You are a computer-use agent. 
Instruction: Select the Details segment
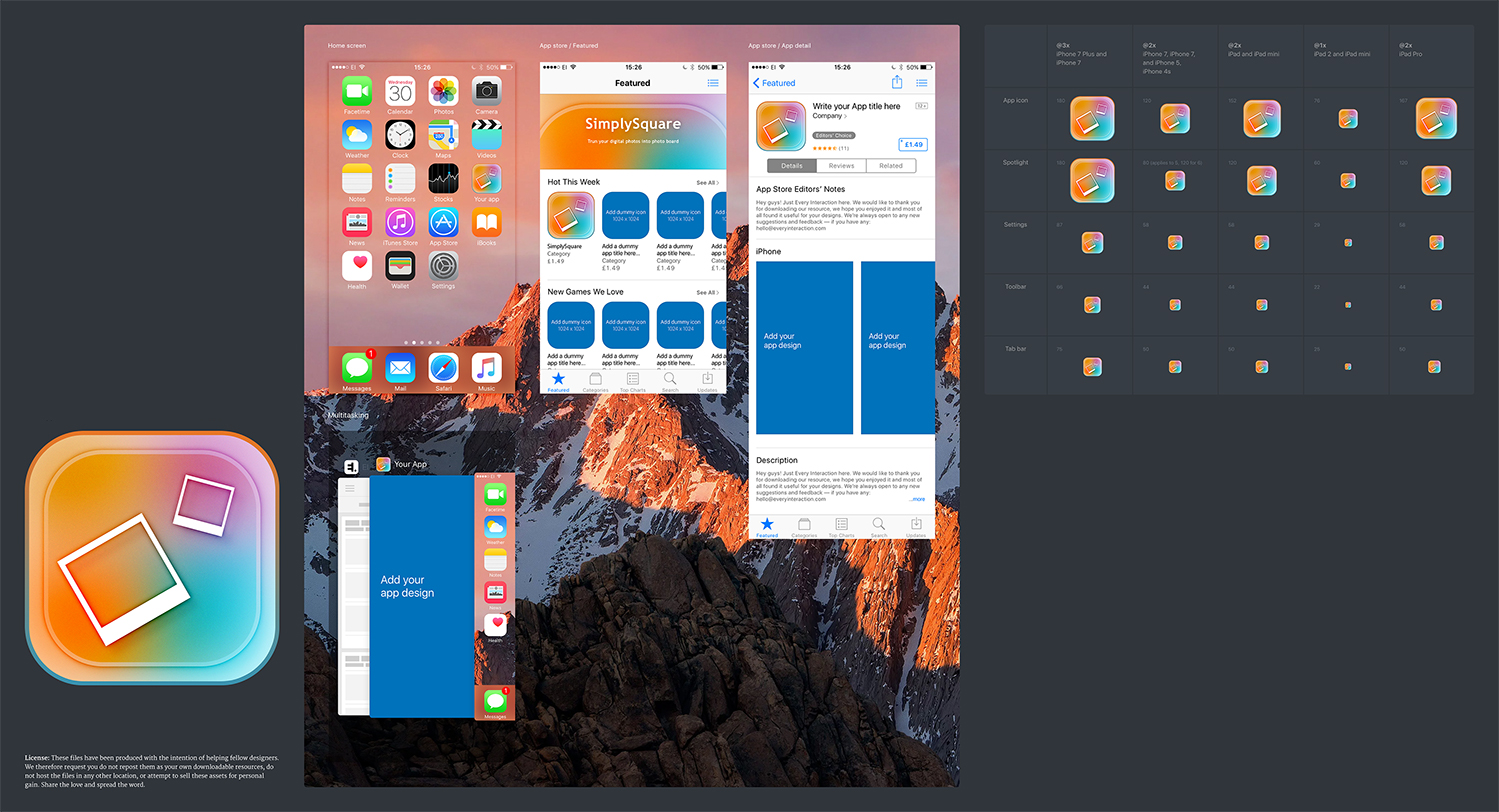(x=792, y=166)
